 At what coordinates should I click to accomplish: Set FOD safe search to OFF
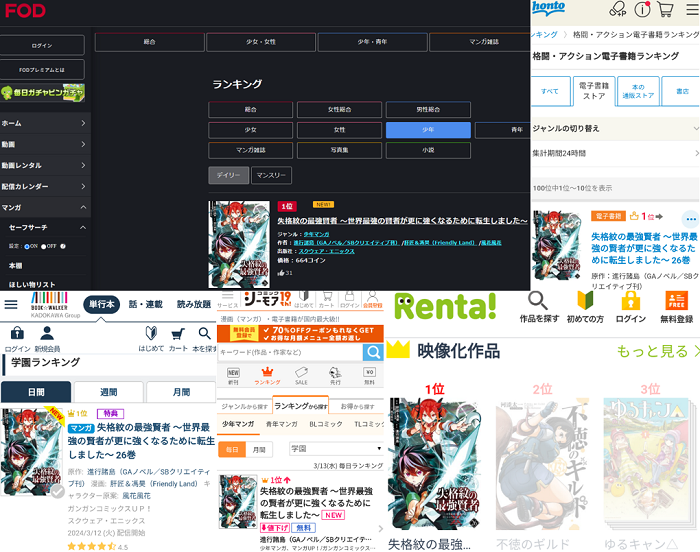[43, 247]
